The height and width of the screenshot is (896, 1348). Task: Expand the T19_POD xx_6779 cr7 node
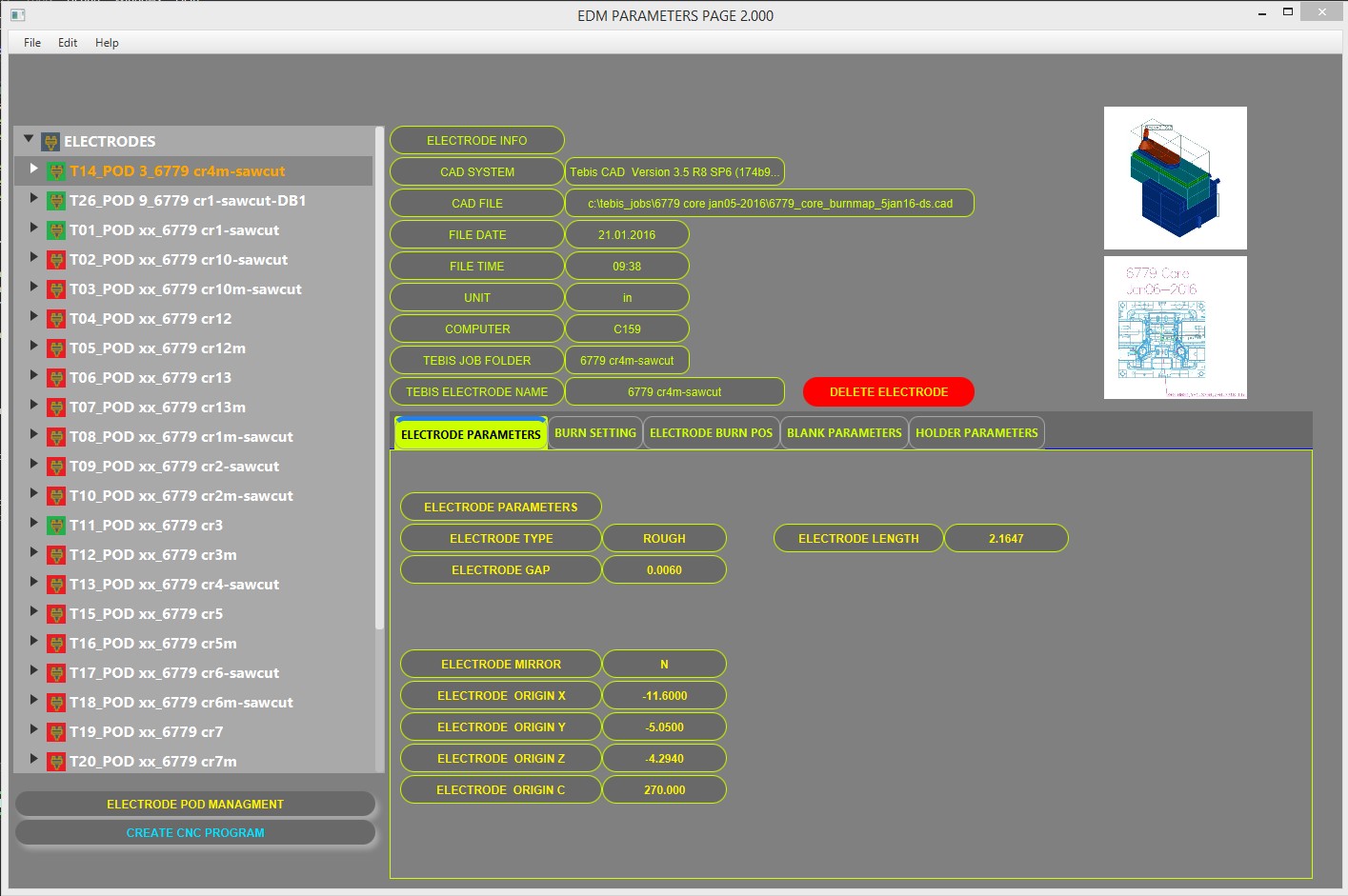click(34, 729)
